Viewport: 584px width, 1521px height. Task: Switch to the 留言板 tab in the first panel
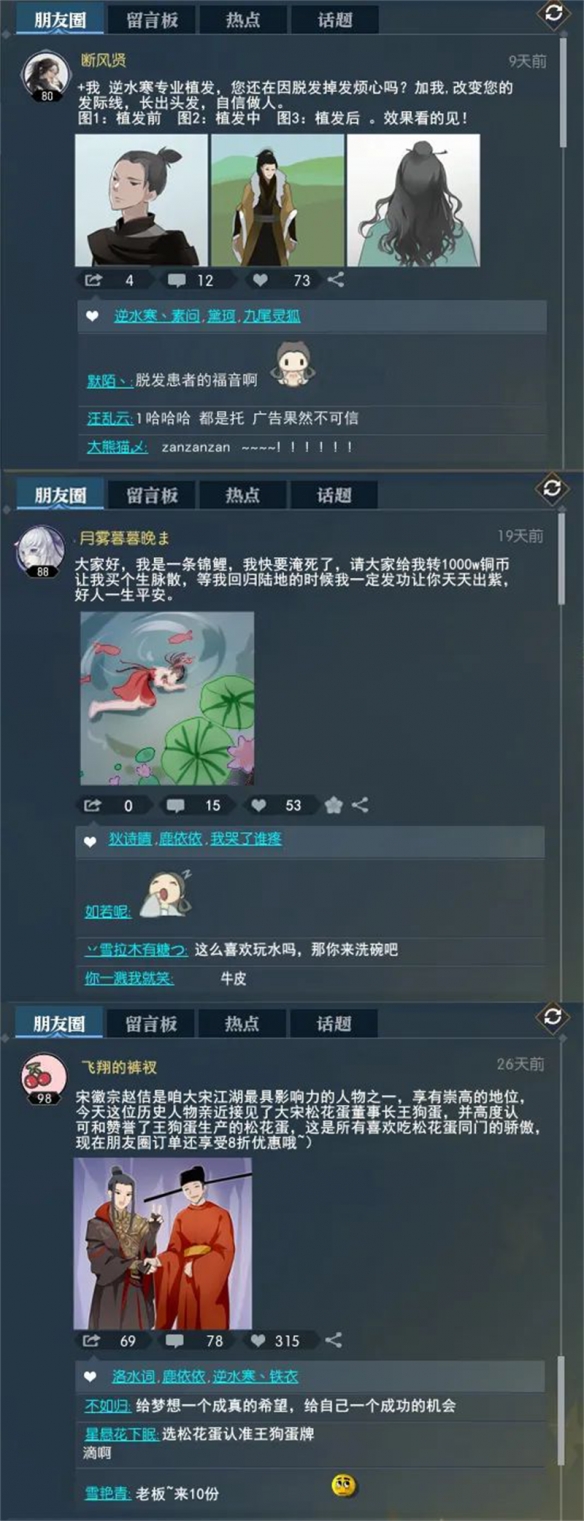point(152,19)
